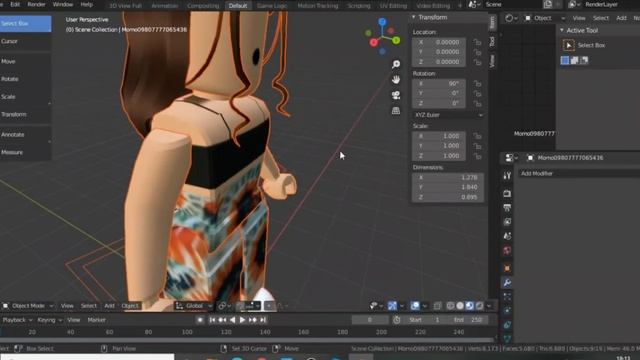This screenshot has width=640, height=360.
Task: Open the Object Constraints properties tab
Action: (507, 325)
